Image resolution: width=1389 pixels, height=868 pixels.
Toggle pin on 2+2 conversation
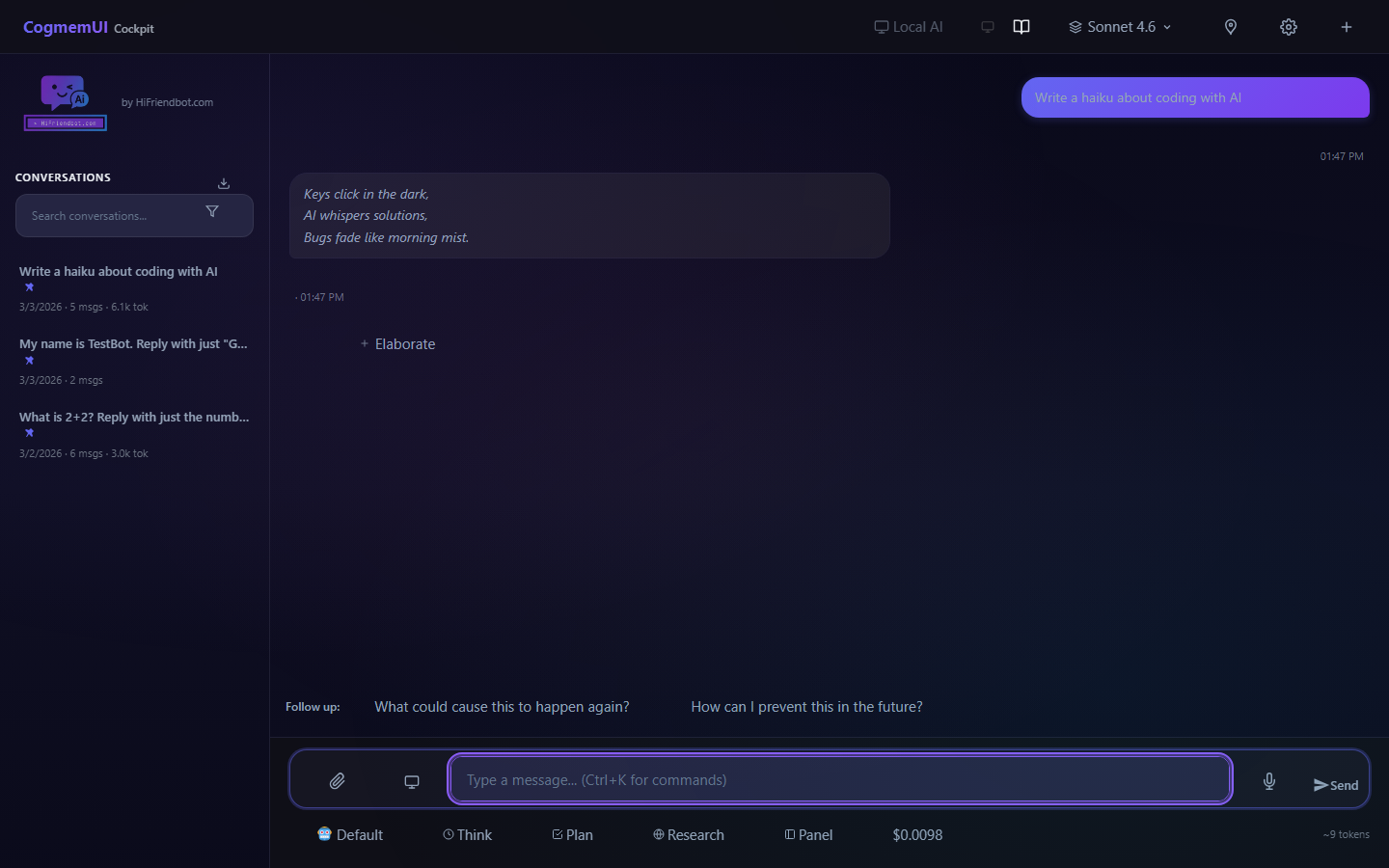[29, 433]
